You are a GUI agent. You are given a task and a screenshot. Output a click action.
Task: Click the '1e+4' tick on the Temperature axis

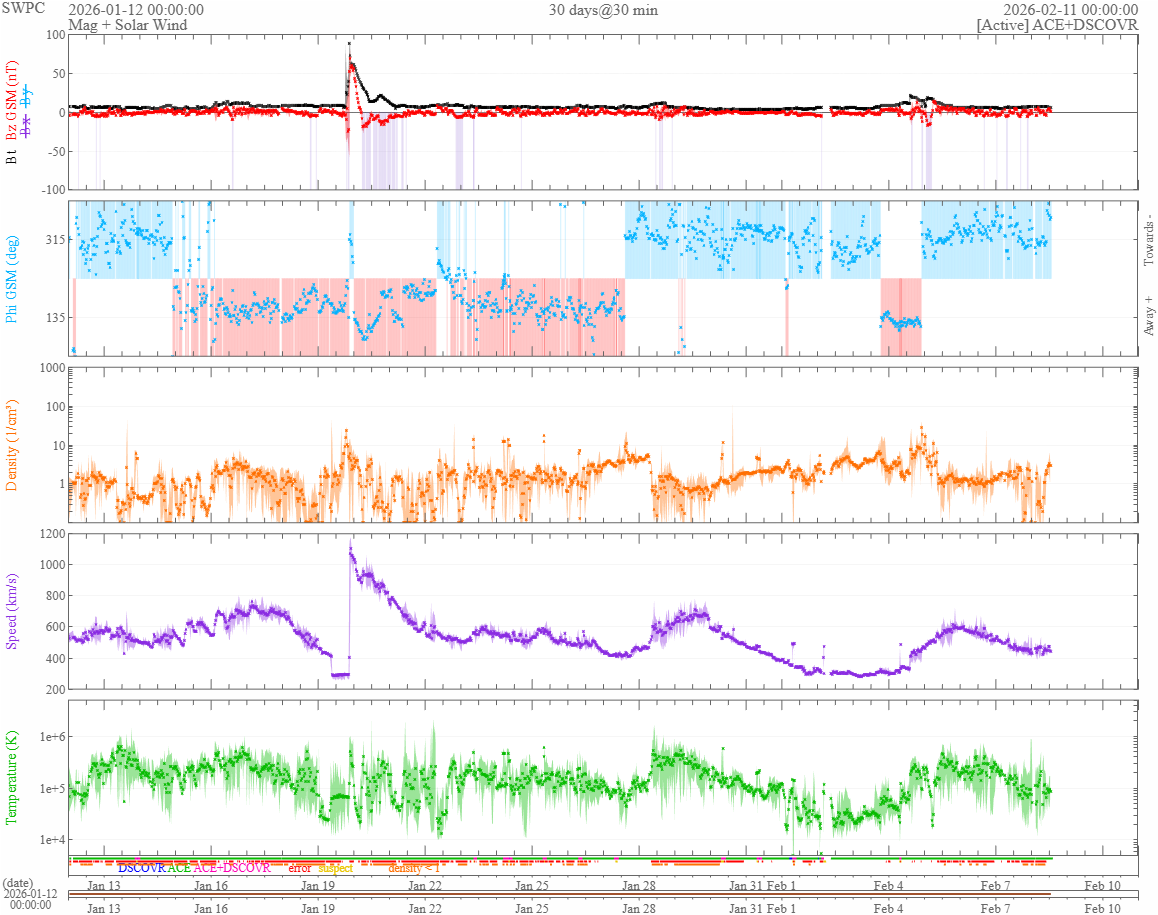tap(53, 840)
